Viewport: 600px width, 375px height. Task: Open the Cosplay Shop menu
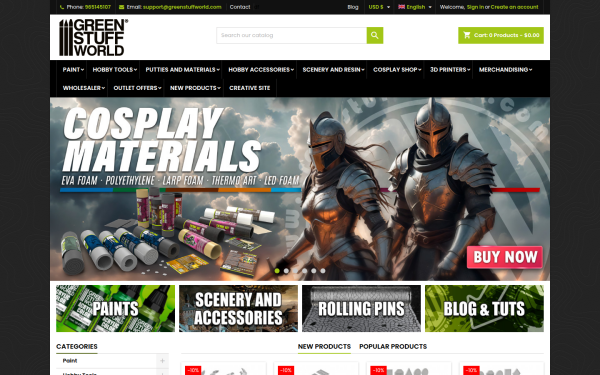[397, 70]
